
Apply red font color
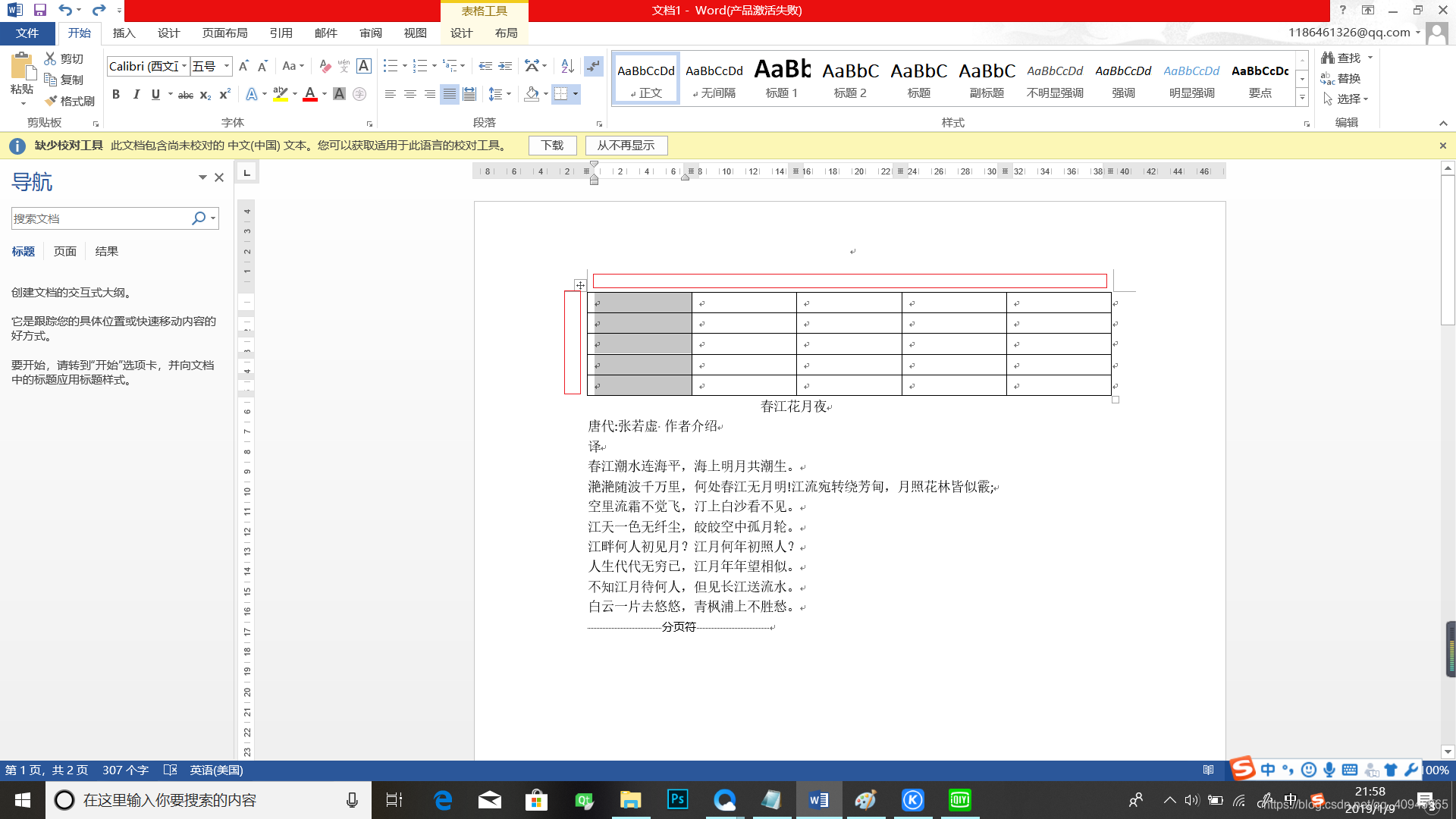click(x=310, y=95)
